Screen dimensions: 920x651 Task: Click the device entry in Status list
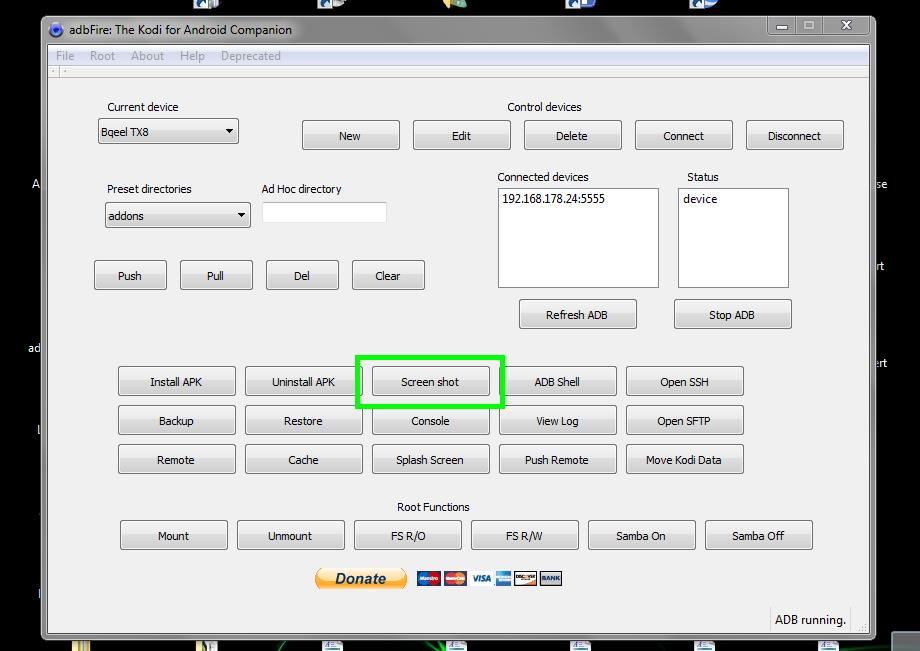700,199
